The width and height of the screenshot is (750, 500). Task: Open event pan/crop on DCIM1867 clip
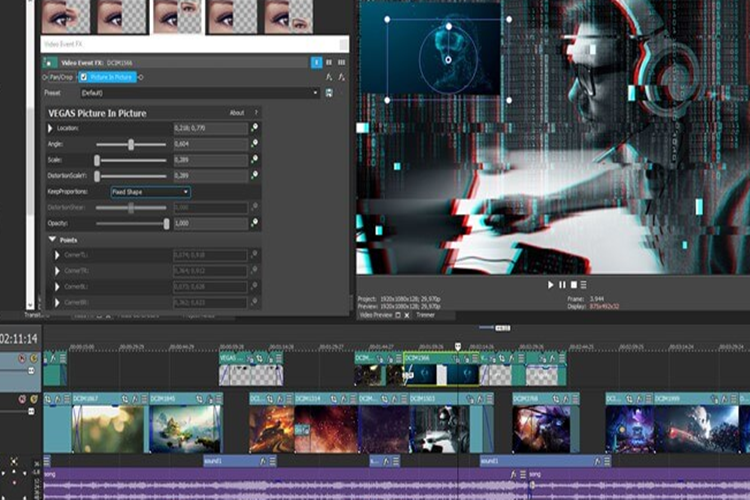[x=125, y=399]
